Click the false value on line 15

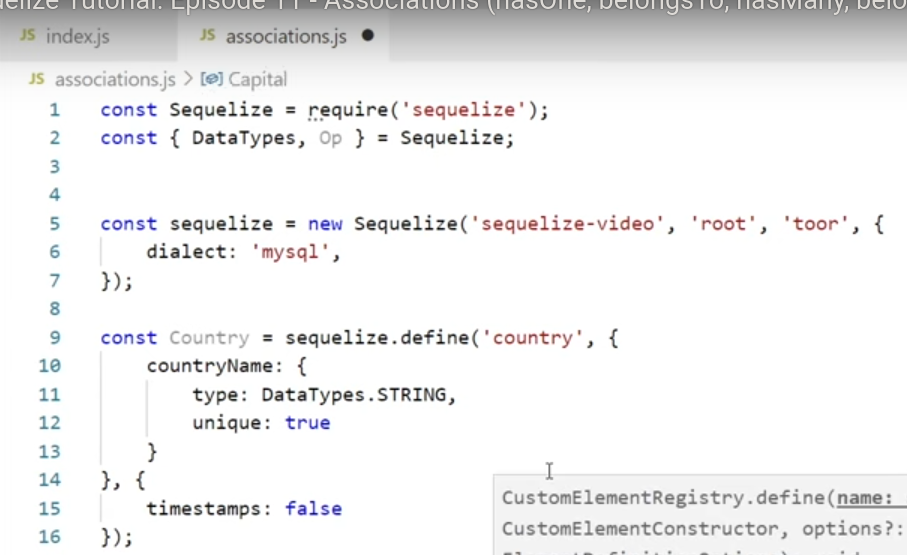[x=313, y=509]
